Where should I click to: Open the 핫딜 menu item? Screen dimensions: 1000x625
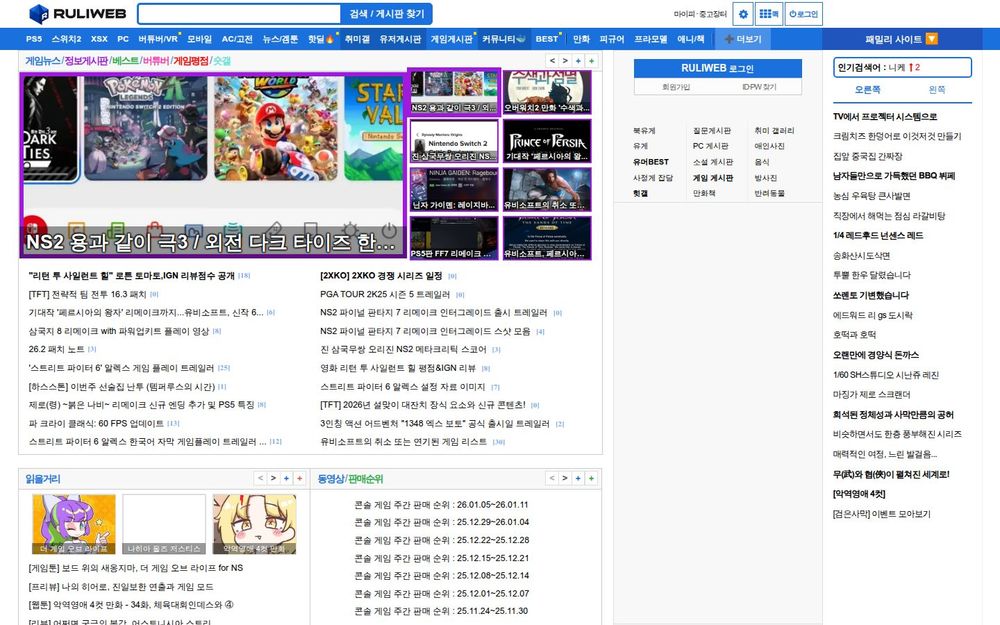[x=321, y=39]
